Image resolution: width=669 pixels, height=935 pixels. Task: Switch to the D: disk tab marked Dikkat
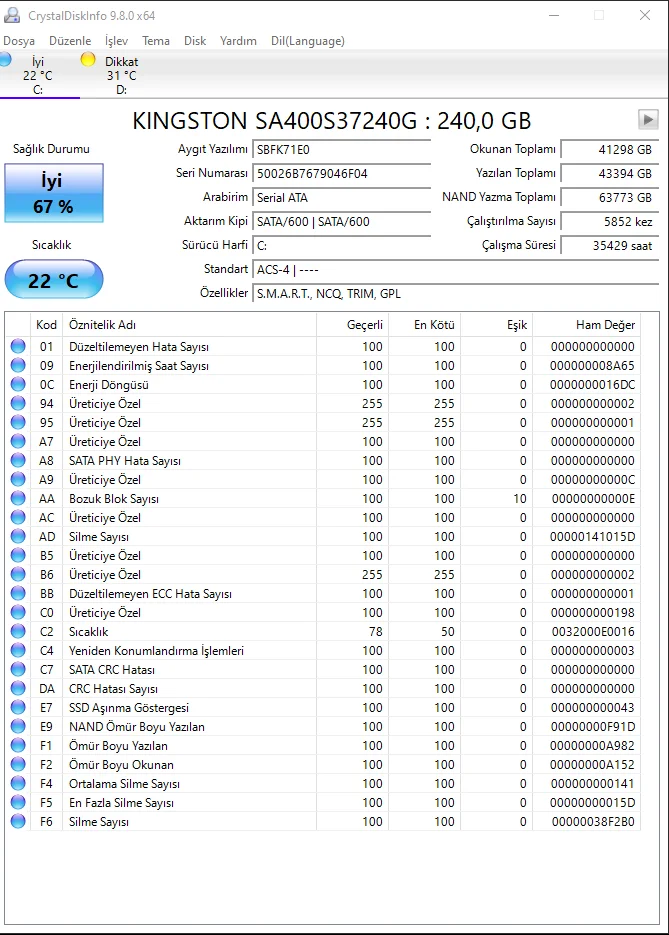(121, 75)
